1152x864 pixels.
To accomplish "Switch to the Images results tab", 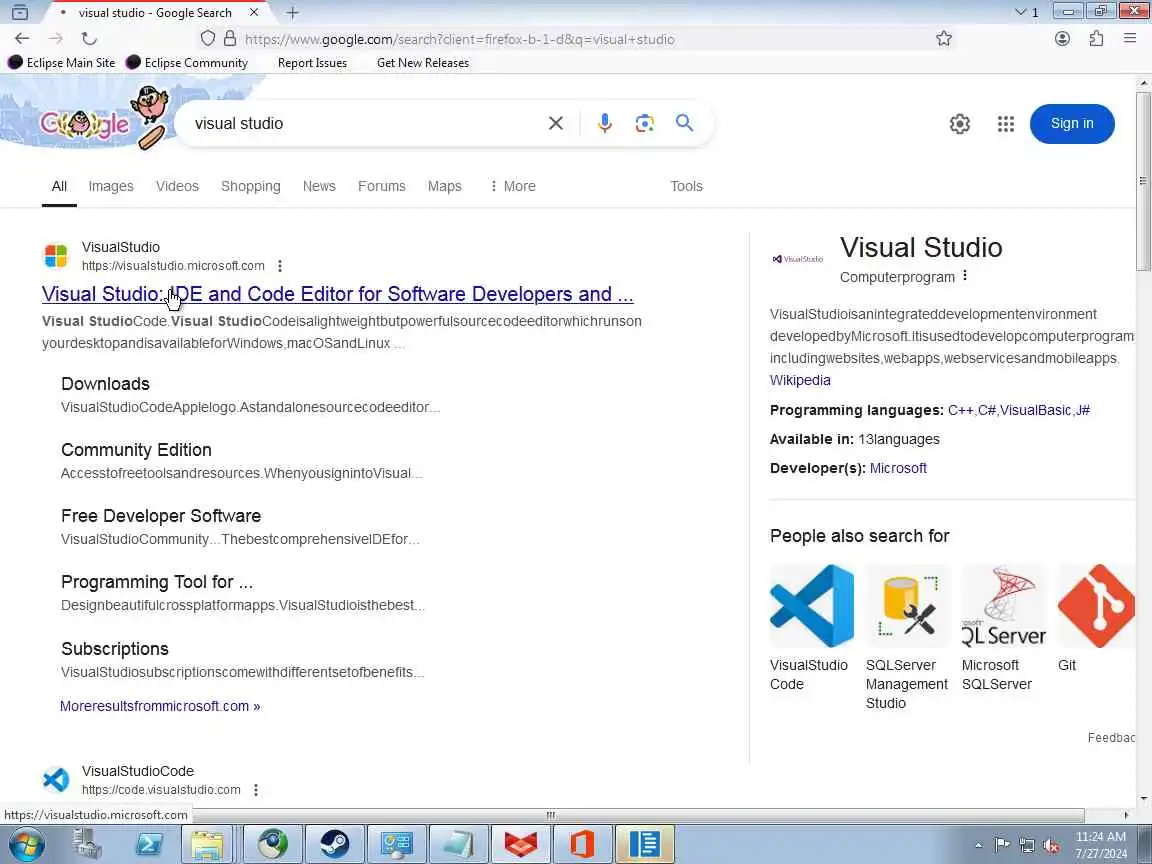I will point(111,186).
